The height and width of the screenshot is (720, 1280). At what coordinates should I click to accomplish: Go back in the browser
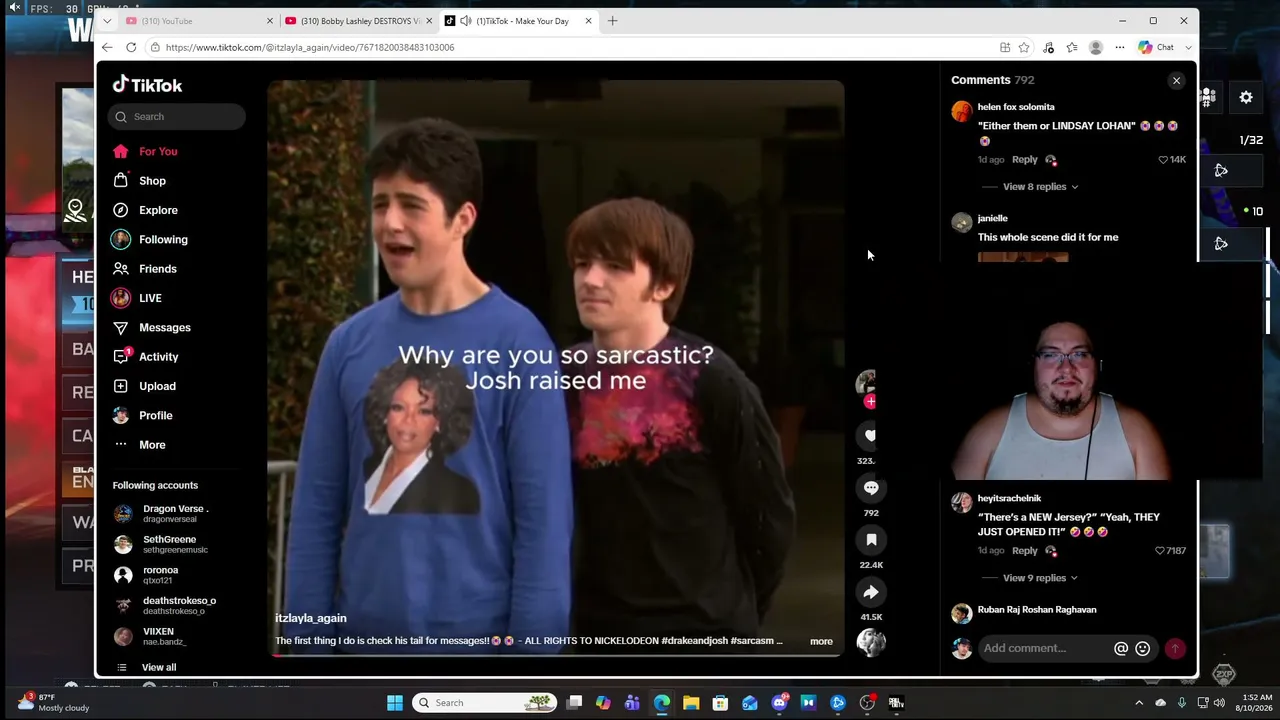pos(107,47)
